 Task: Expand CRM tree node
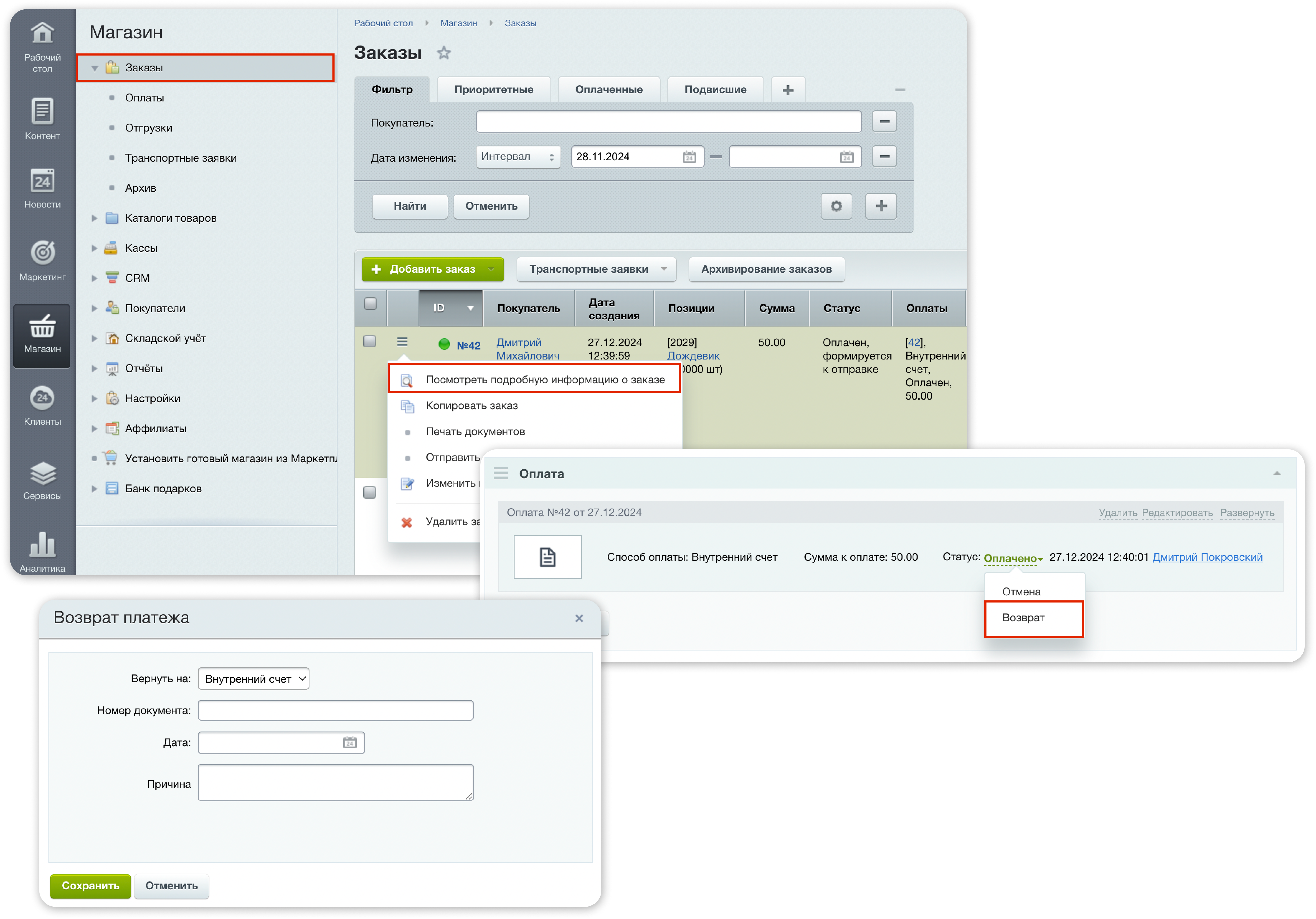pos(95,278)
